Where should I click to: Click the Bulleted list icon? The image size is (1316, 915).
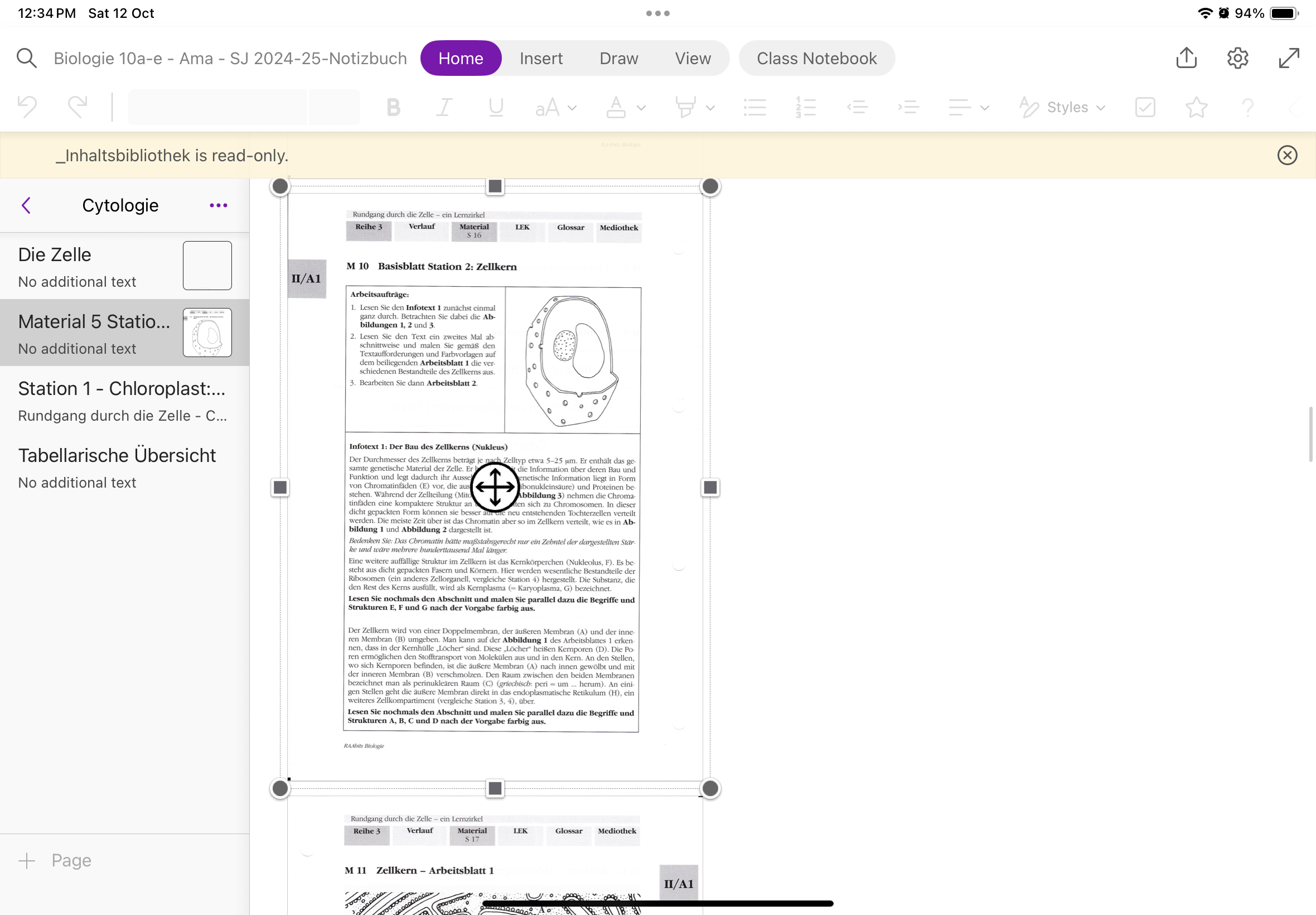tap(755, 107)
